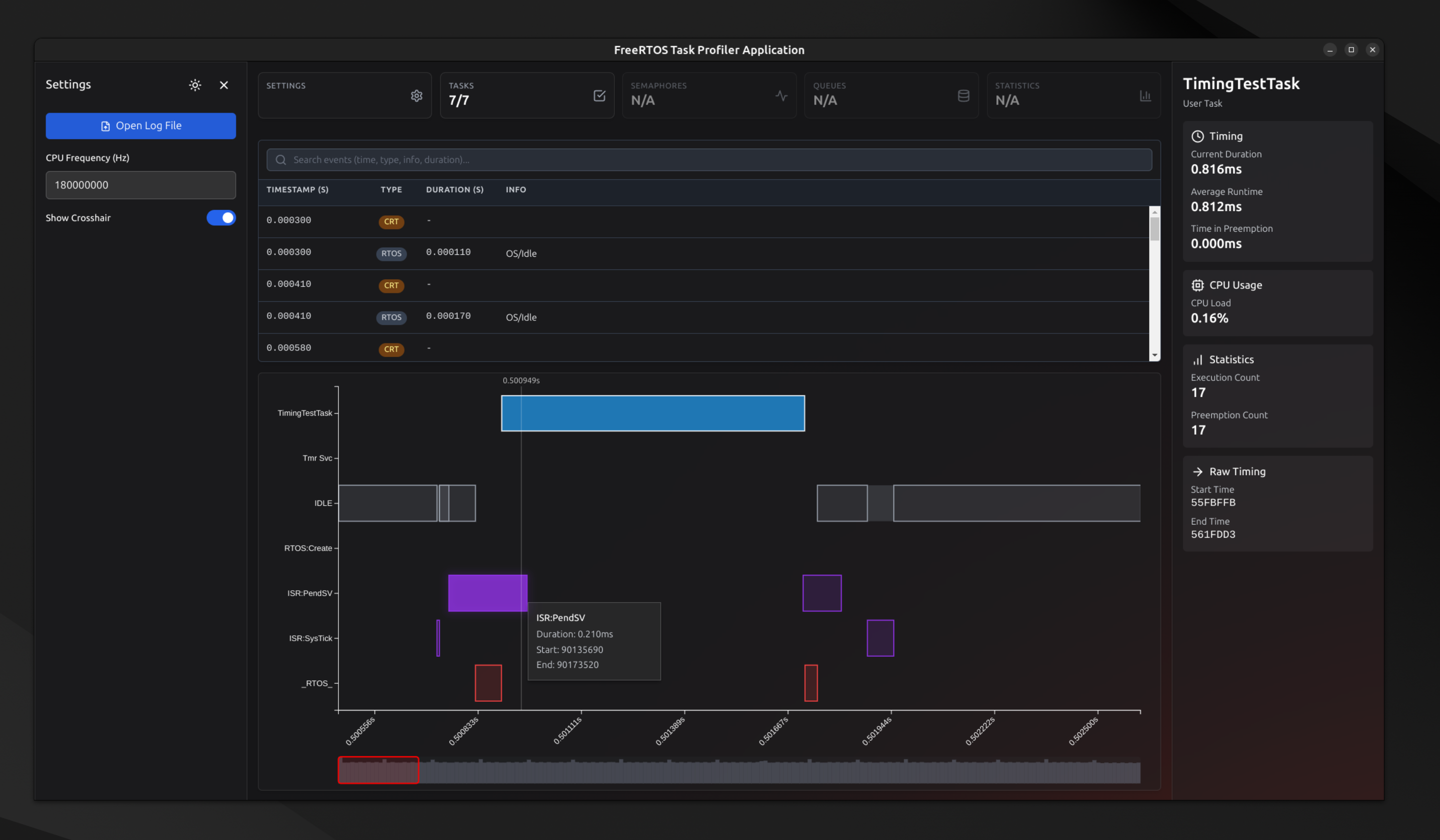Click the SEMAPHORES activity icon
Viewport: 1440px width, 840px height.
click(x=781, y=96)
